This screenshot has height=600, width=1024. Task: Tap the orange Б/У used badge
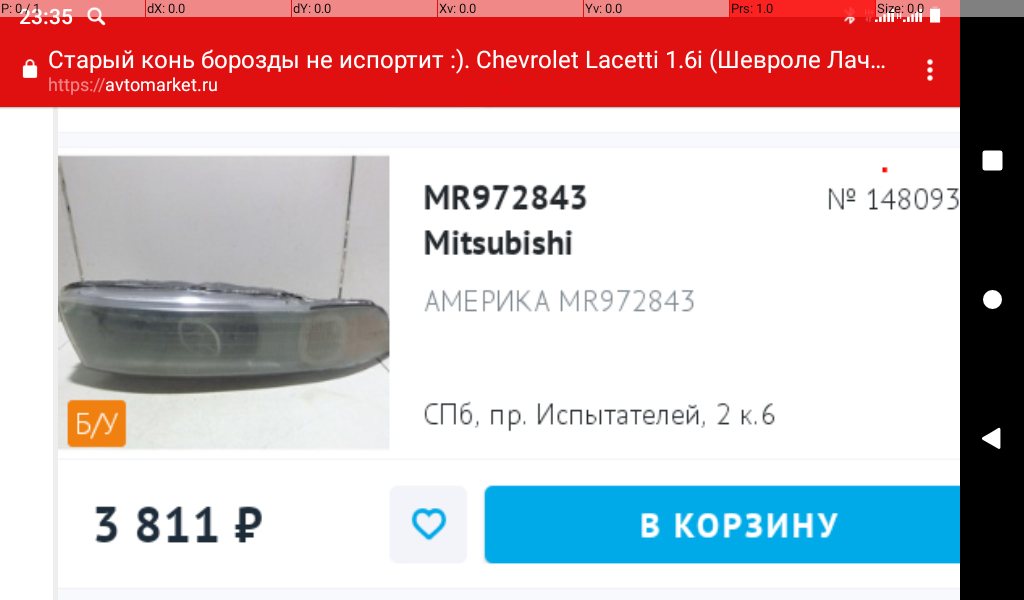(97, 424)
